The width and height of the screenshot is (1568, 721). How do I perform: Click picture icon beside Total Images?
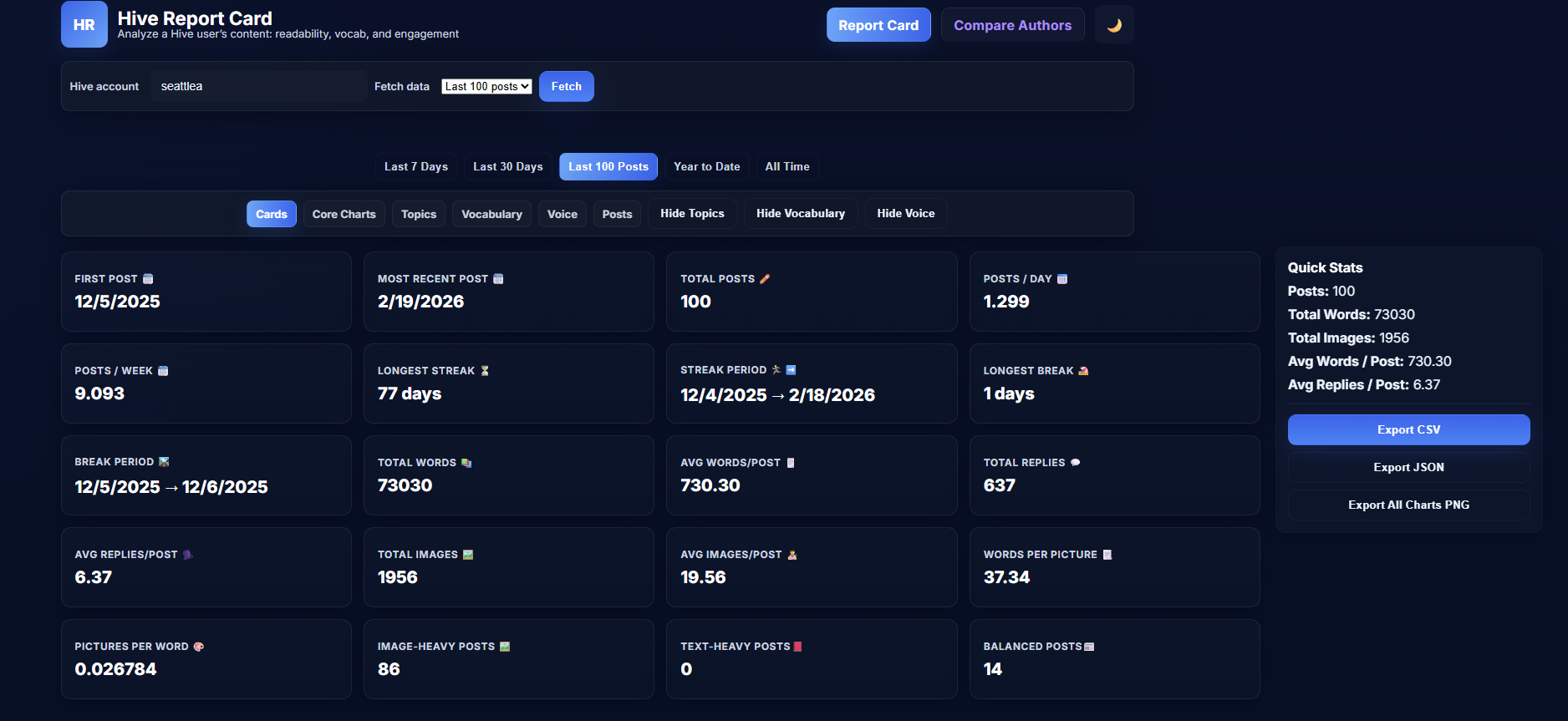click(468, 555)
